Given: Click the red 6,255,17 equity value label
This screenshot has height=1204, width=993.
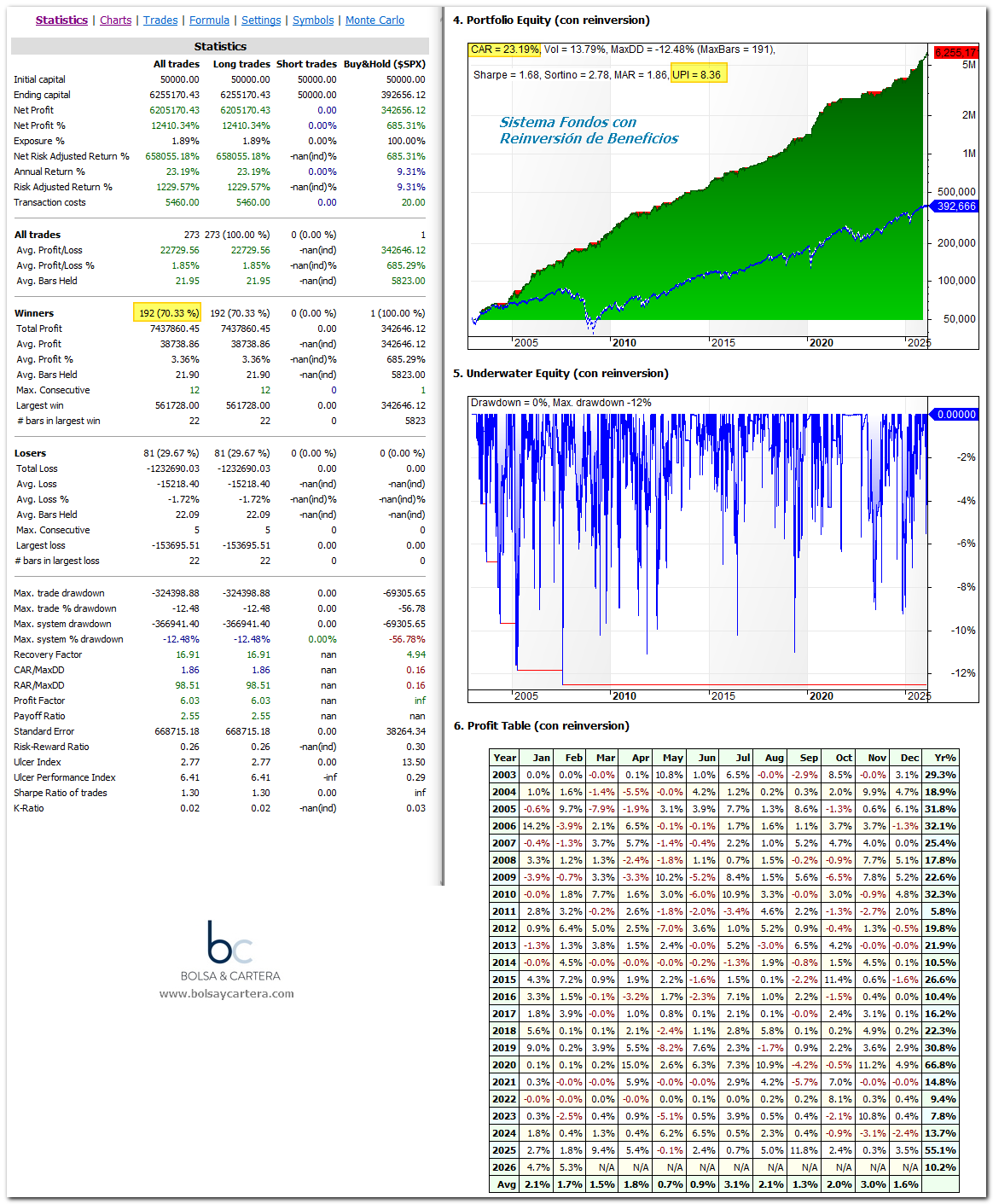Looking at the screenshot, I should click(955, 53).
